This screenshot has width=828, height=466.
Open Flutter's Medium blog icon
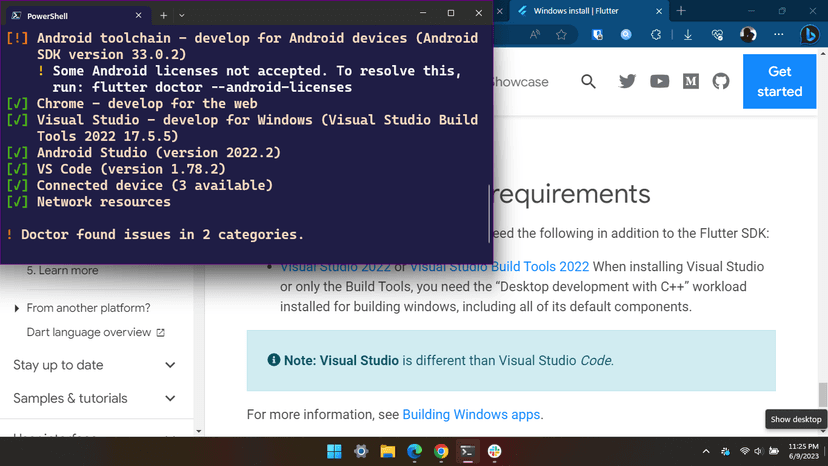click(690, 82)
